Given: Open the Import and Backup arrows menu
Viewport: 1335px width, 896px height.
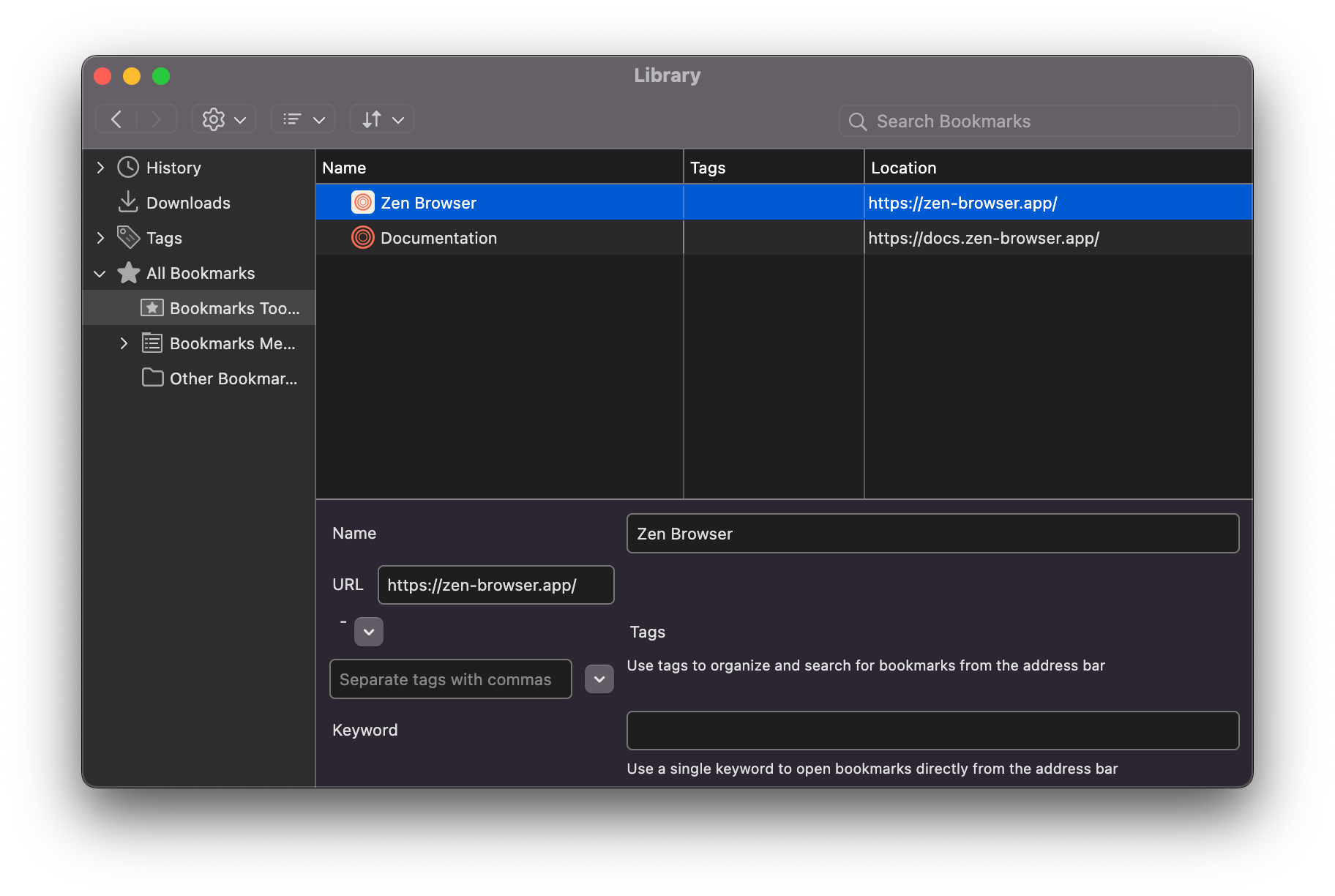Looking at the screenshot, I should click(382, 119).
